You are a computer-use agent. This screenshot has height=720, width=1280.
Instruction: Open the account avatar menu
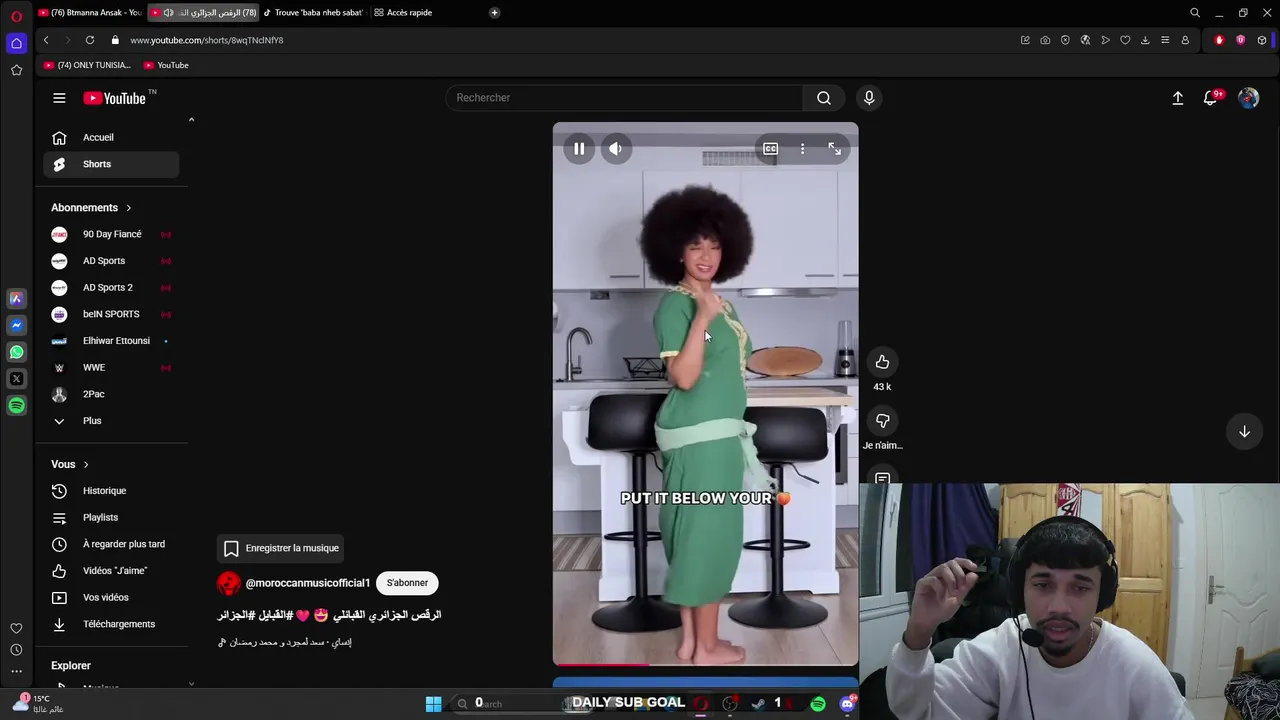(1248, 98)
